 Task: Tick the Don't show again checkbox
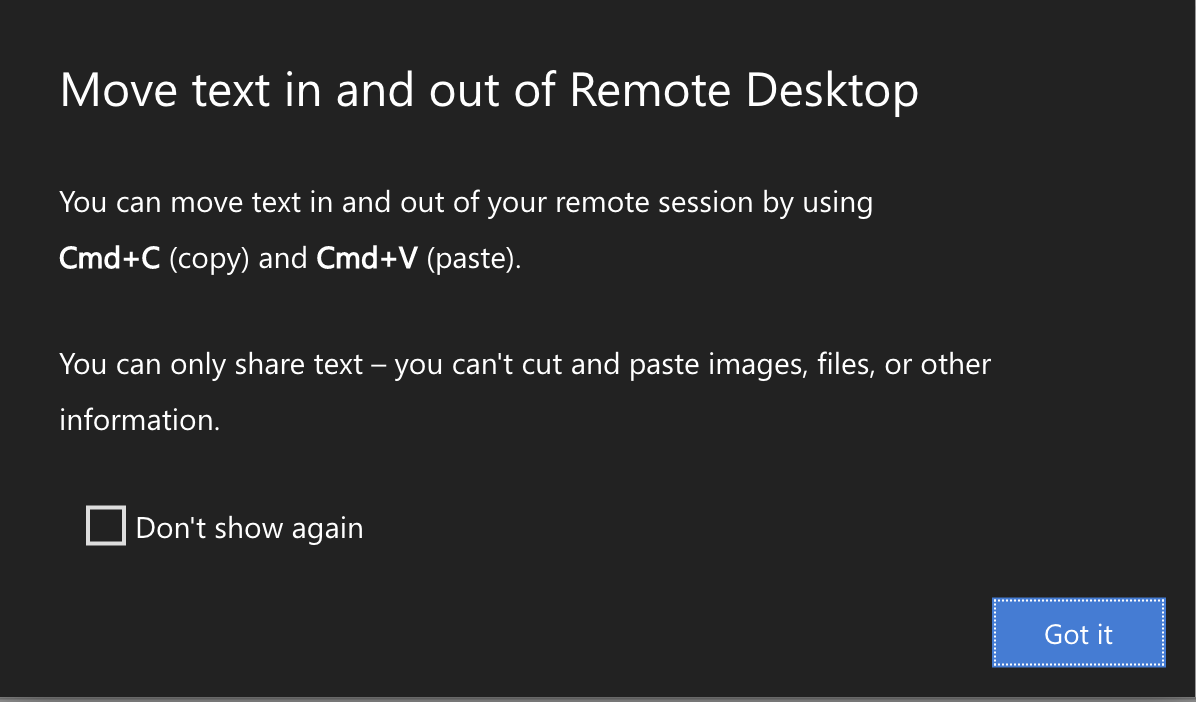click(106, 526)
